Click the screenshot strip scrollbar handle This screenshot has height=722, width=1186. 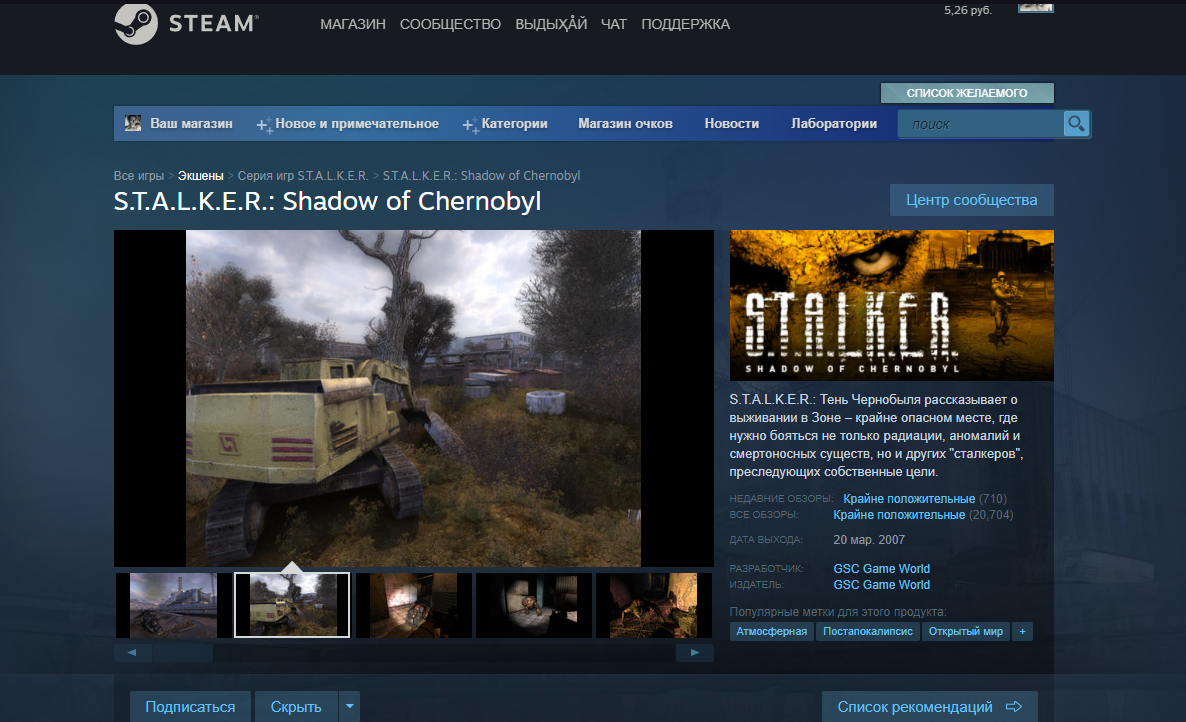pos(182,652)
